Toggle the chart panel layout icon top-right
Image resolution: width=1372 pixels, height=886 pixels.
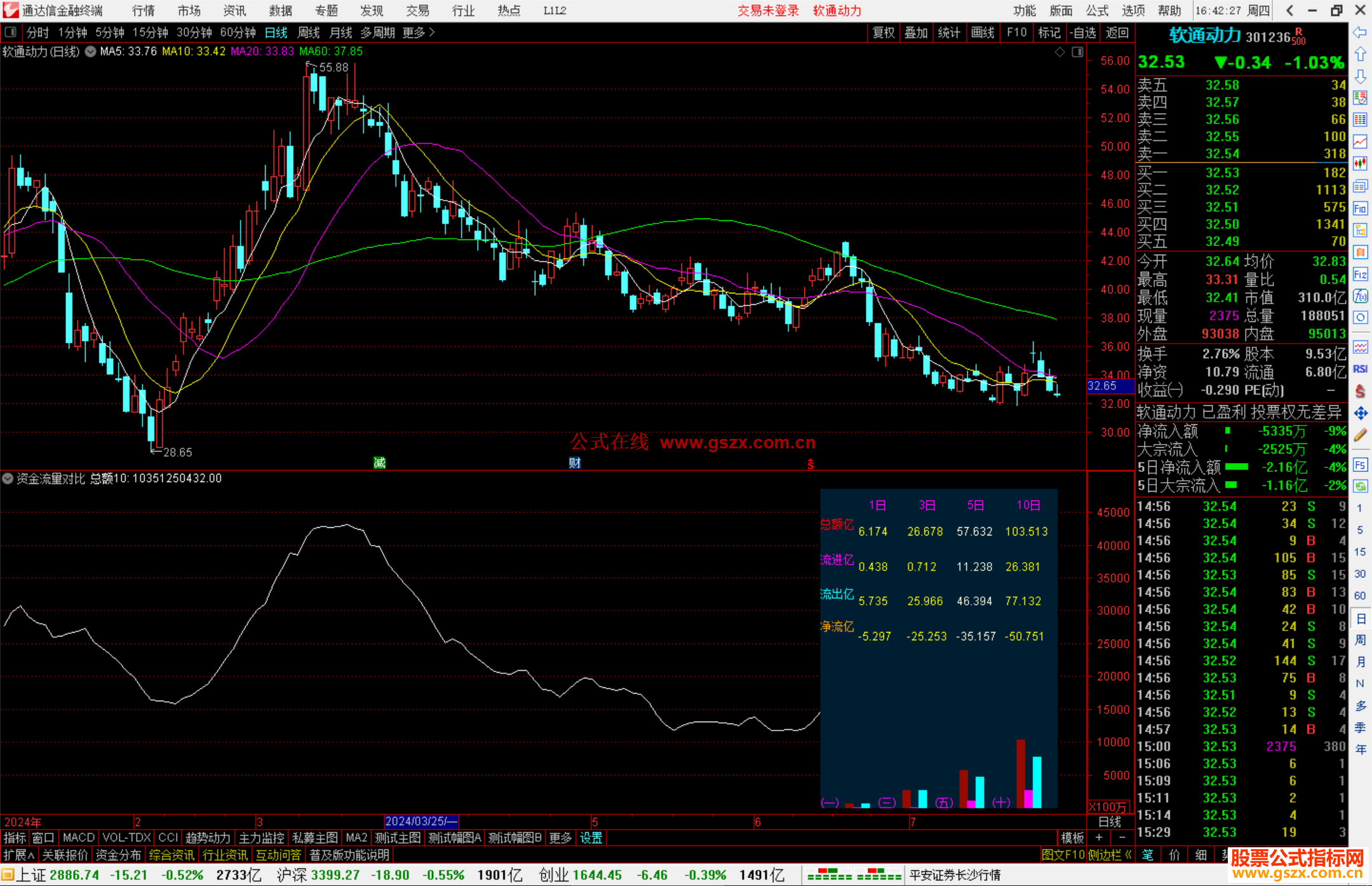tap(1077, 52)
